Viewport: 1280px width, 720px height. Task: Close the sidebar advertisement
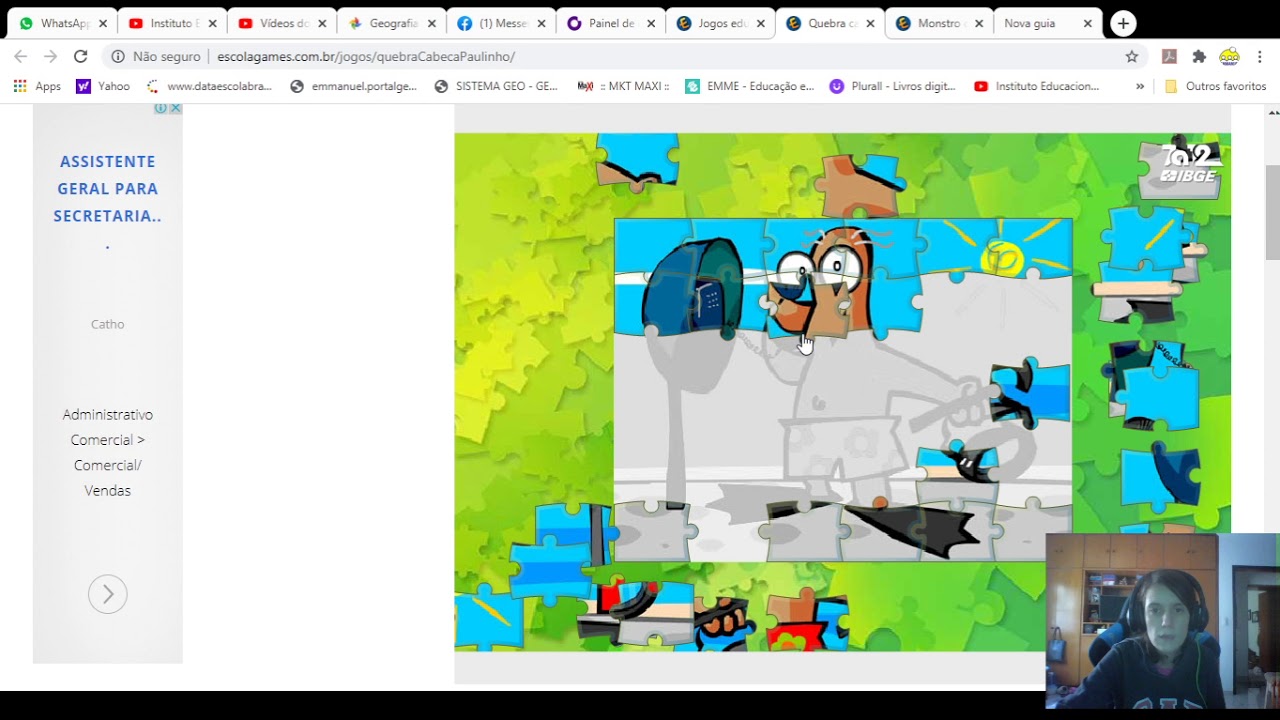[x=176, y=108]
